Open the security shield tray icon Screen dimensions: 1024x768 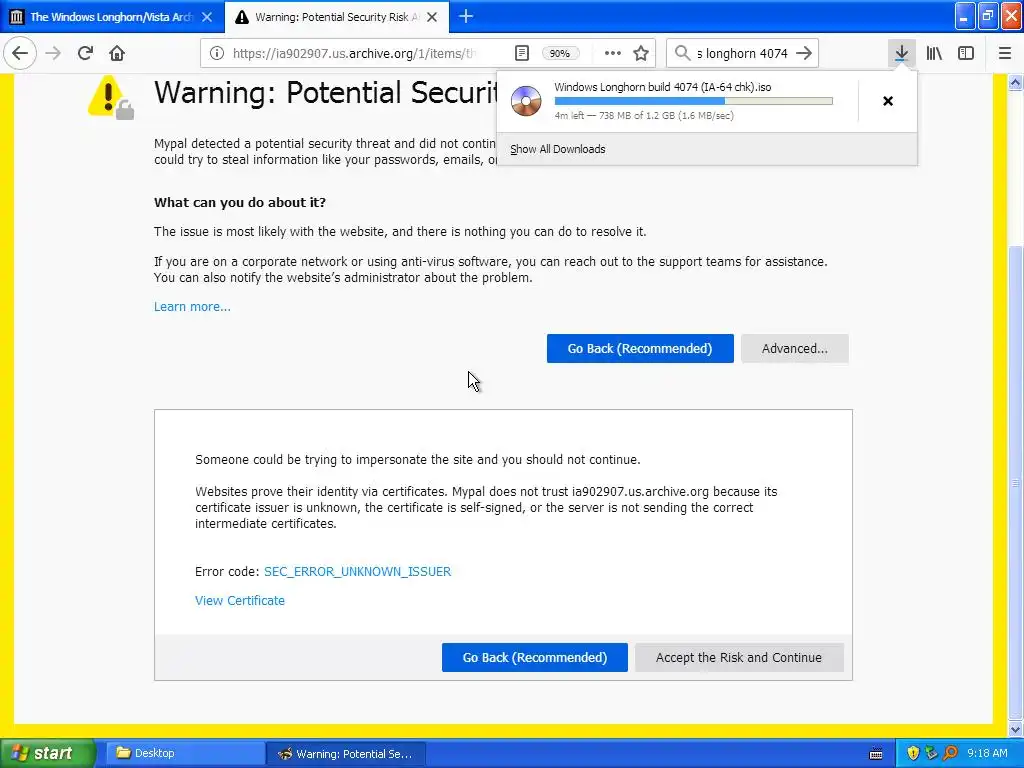point(913,753)
